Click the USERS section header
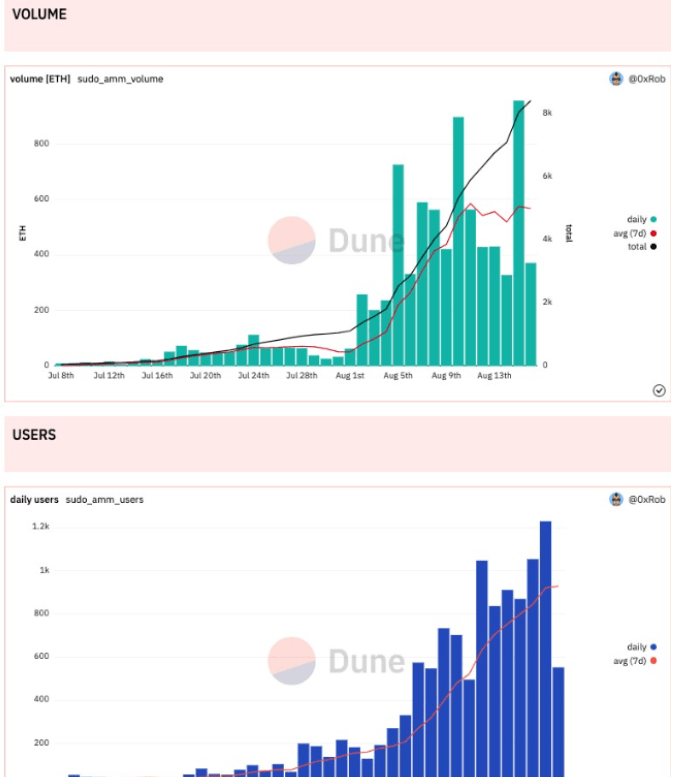Viewport: 689px width, 777px height. coord(34,435)
